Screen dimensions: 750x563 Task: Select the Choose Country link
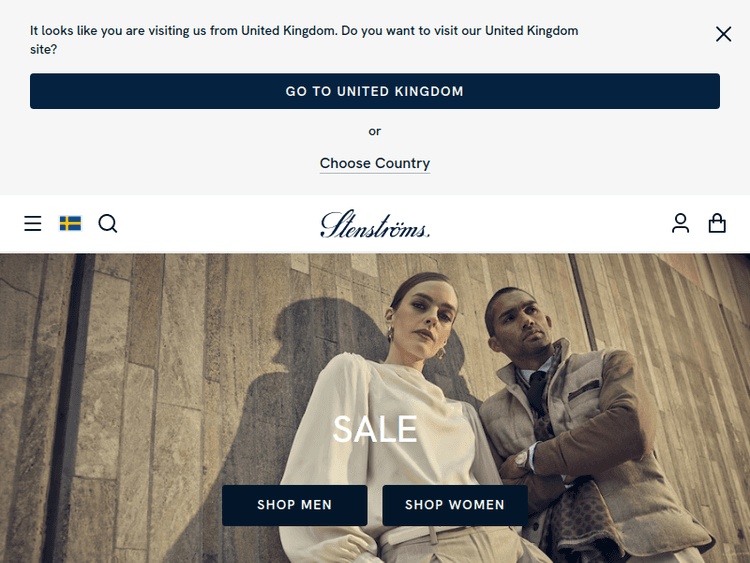(x=375, y=163)
